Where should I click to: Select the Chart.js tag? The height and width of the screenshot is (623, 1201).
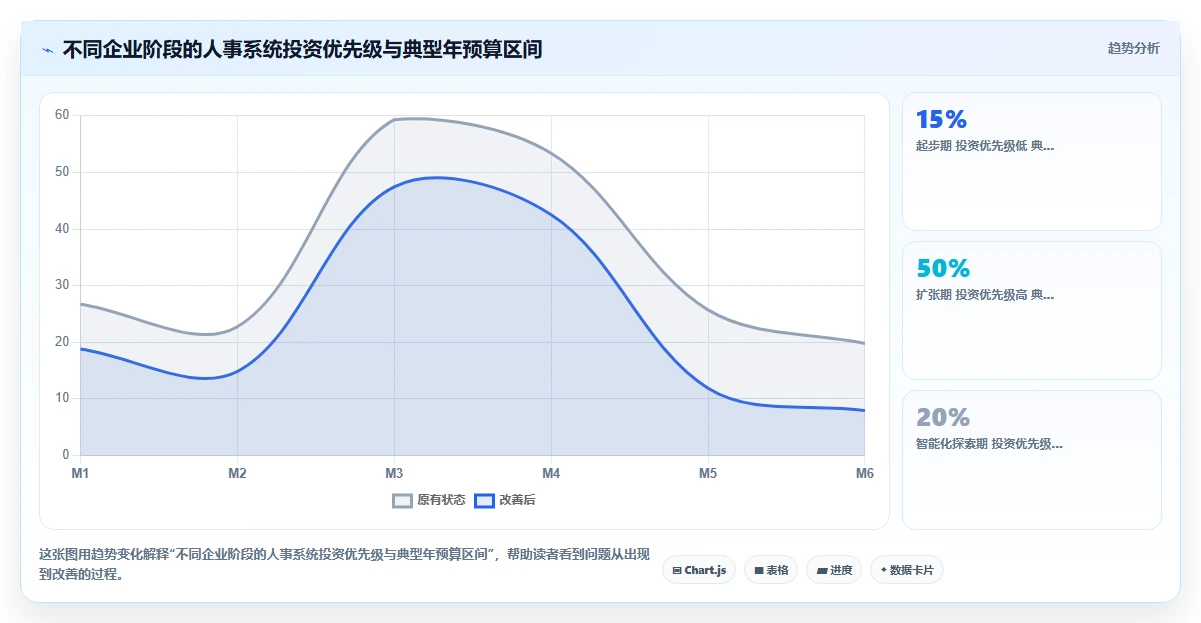pyautogui.click(x=699, y=570)
